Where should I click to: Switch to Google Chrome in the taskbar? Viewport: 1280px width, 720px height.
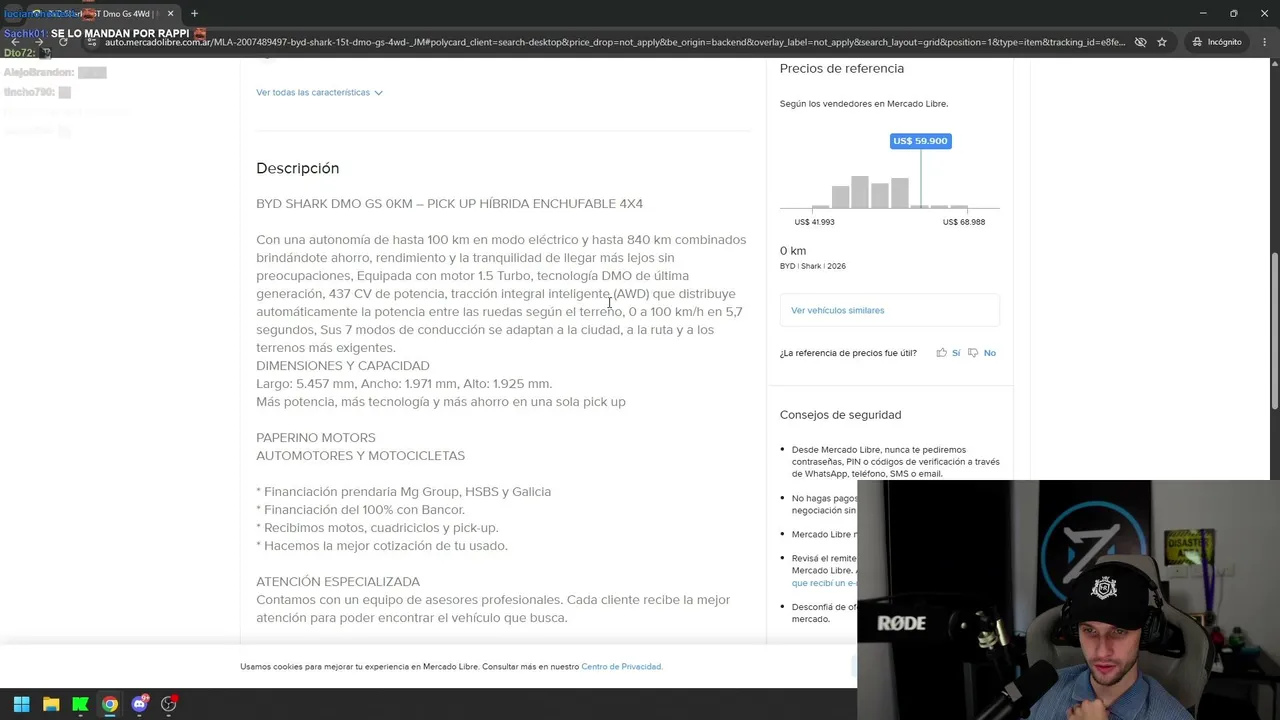pos(110,704)
